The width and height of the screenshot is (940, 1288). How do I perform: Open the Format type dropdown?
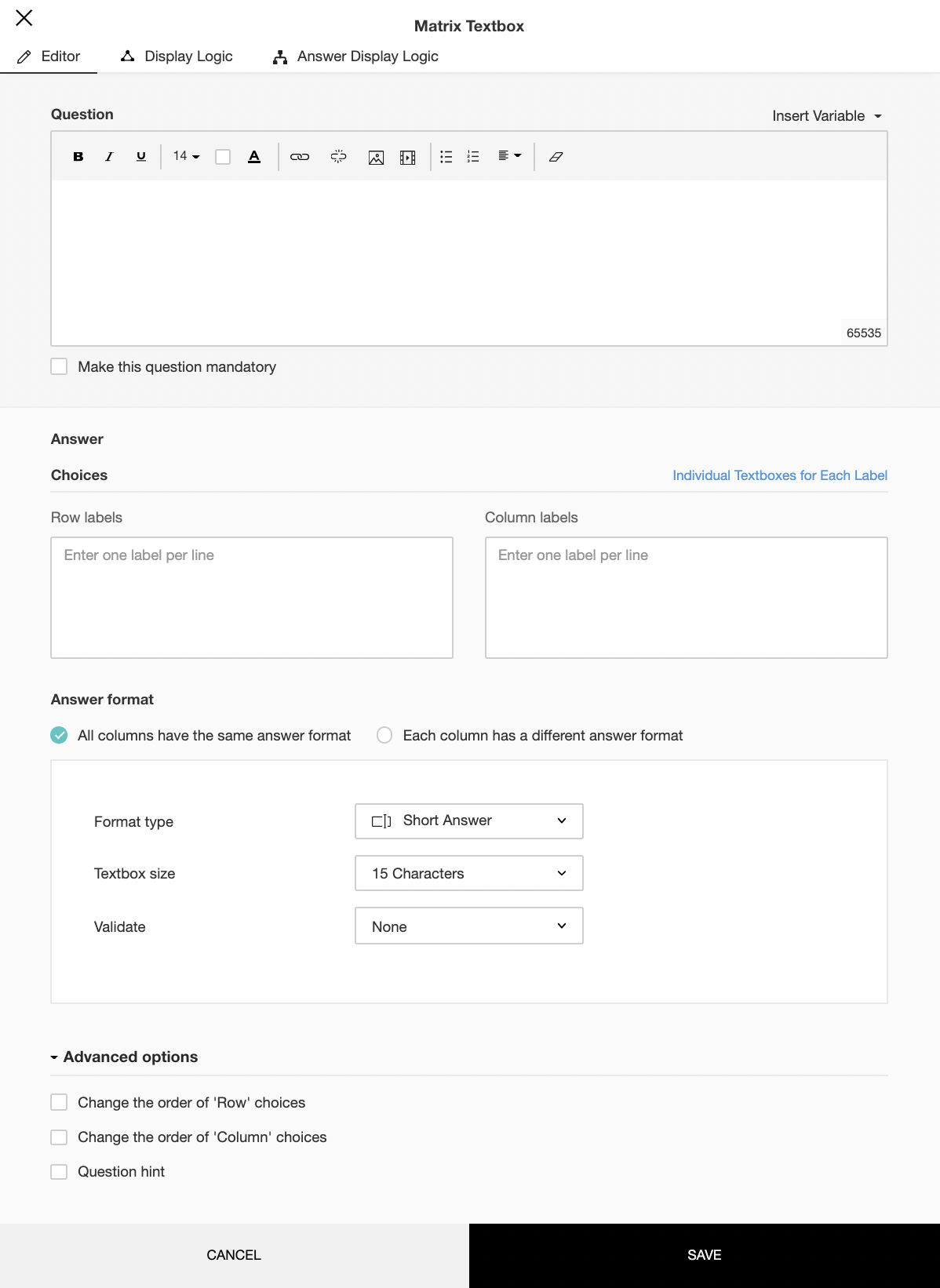click(468, 820)
